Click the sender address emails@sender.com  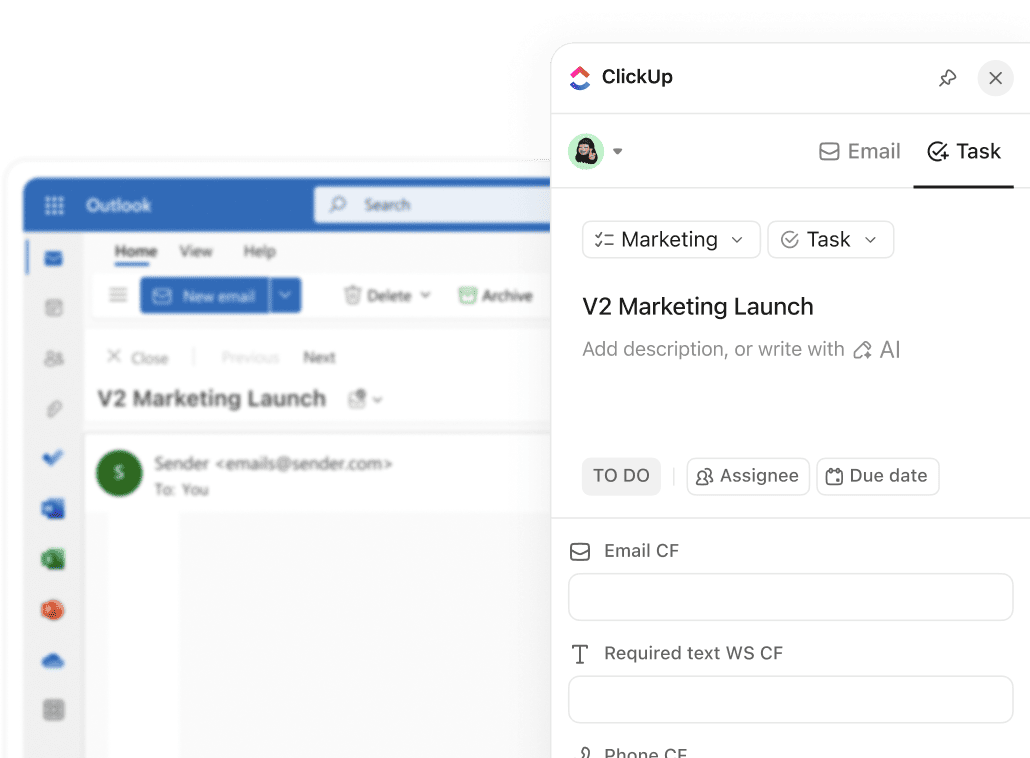pos(303,464)
